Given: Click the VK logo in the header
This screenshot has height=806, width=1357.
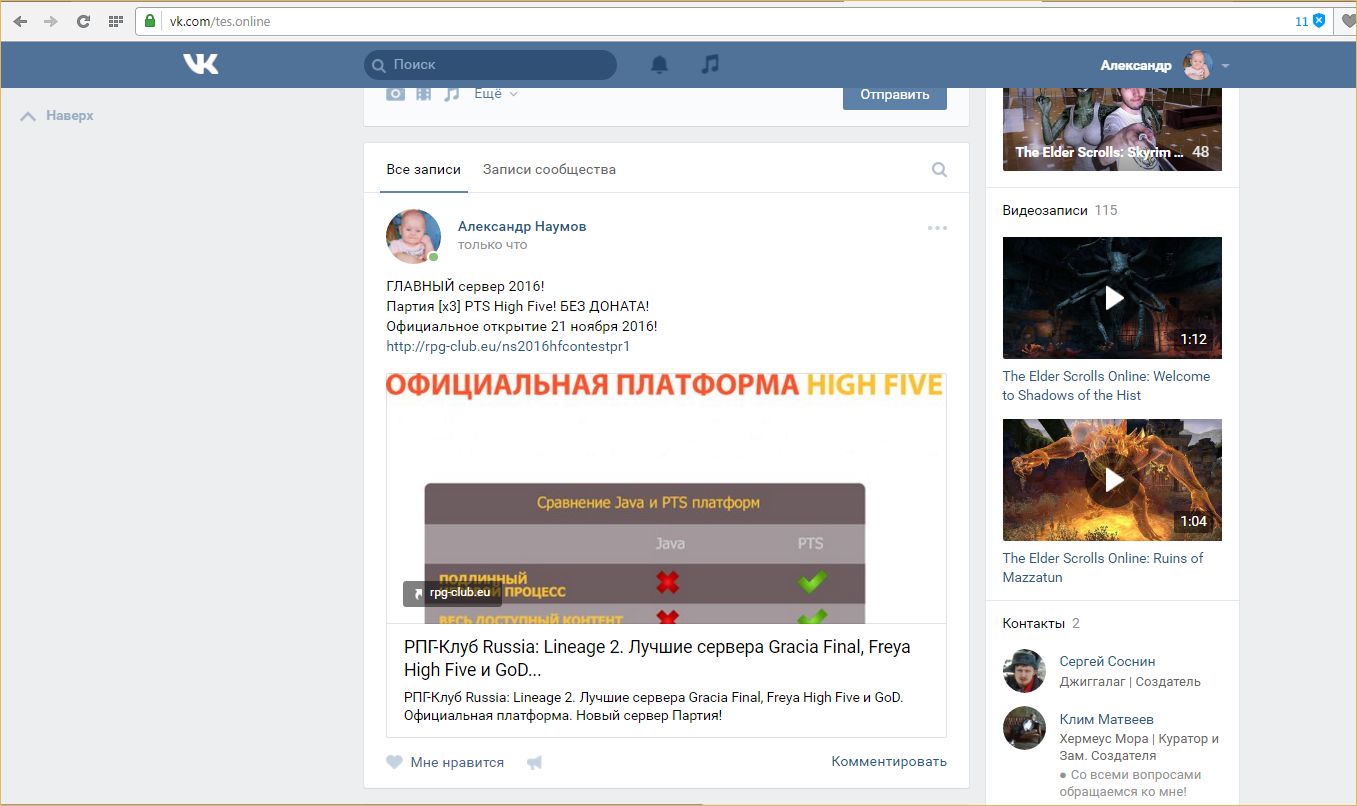Looking at the screenshot, I should point(200,64).
